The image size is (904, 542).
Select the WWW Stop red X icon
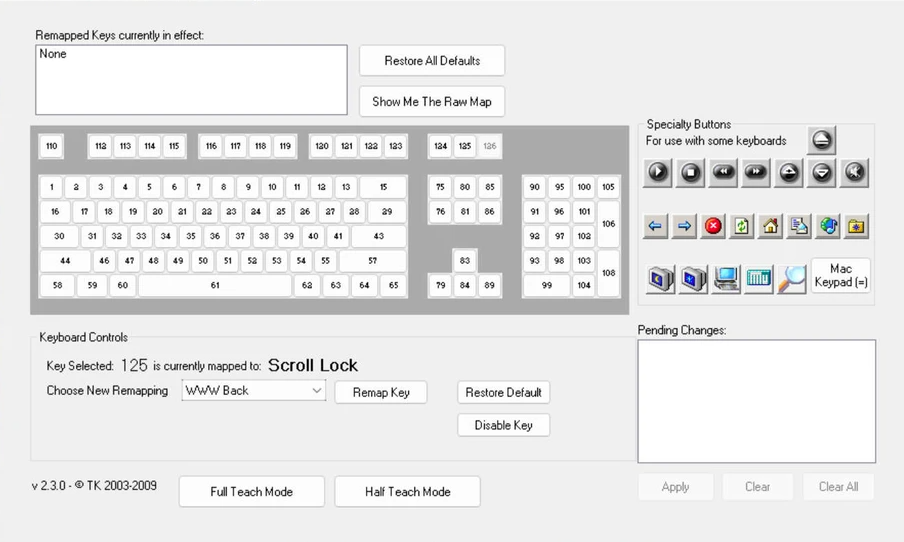pyautogui.click(x=712, y=226)
